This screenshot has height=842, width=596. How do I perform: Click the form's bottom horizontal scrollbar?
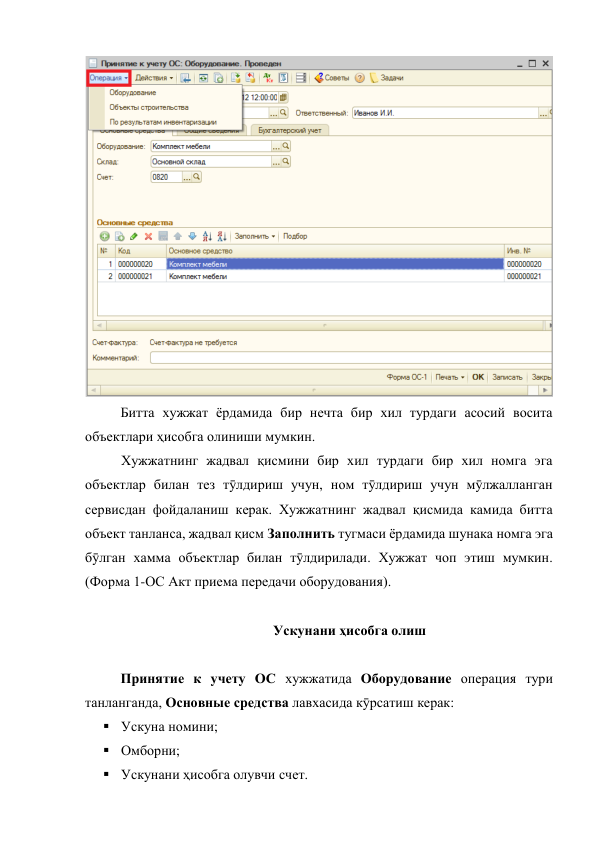[x=320, y=390]
